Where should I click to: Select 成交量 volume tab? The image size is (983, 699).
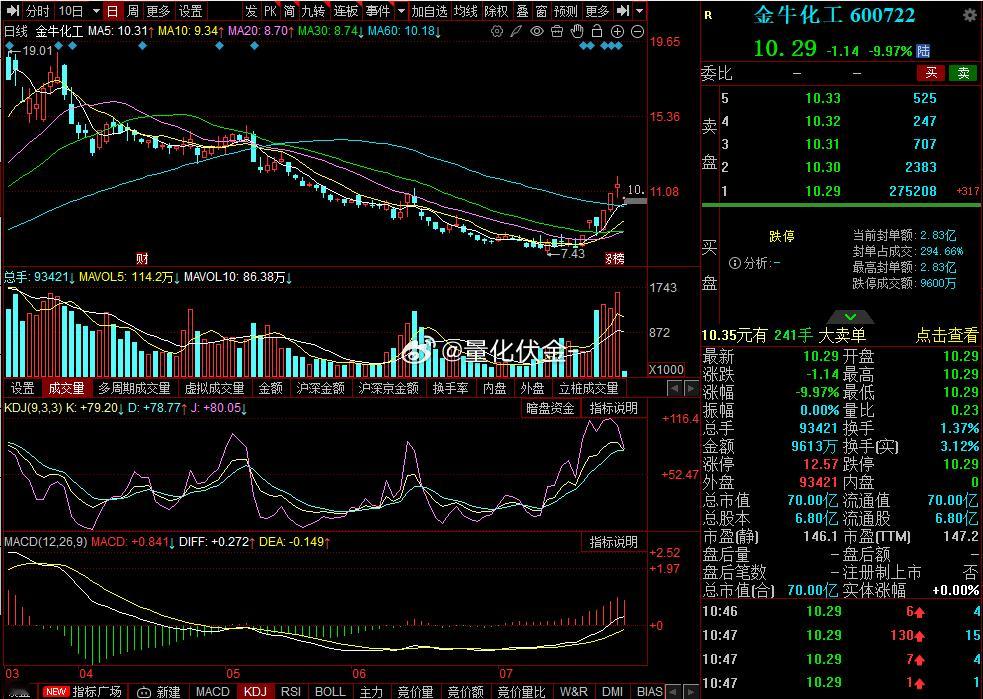[66, 389]
